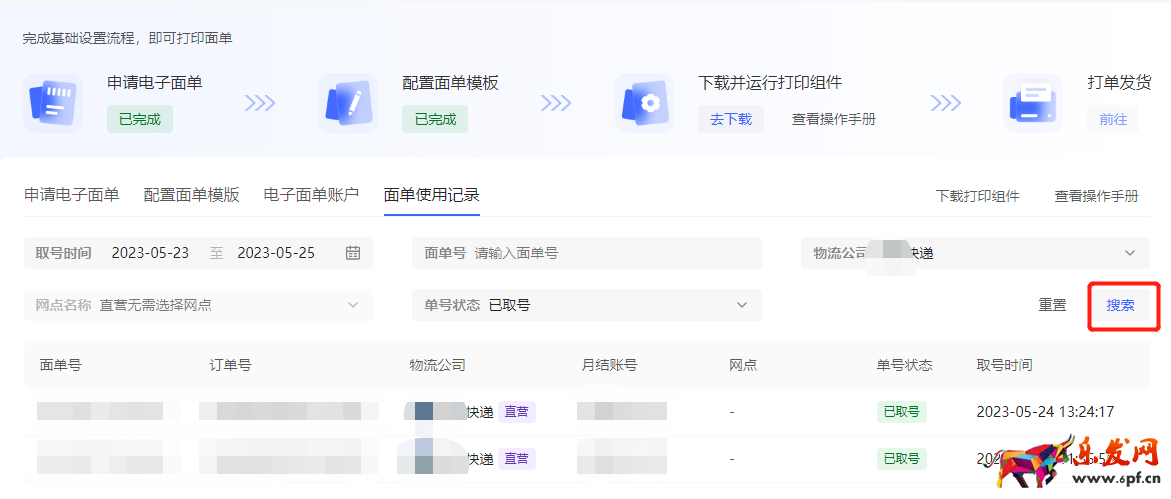Viewport: 1171px width, 499px height.
Task: Switch to the 申请电子面单 tab
Action: 72,196
